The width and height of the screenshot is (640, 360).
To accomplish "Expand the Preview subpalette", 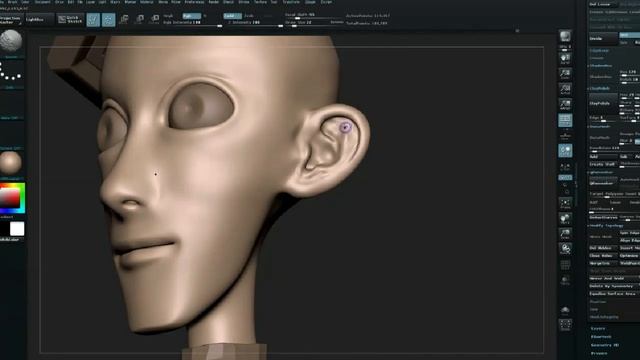I will [599, 353].
